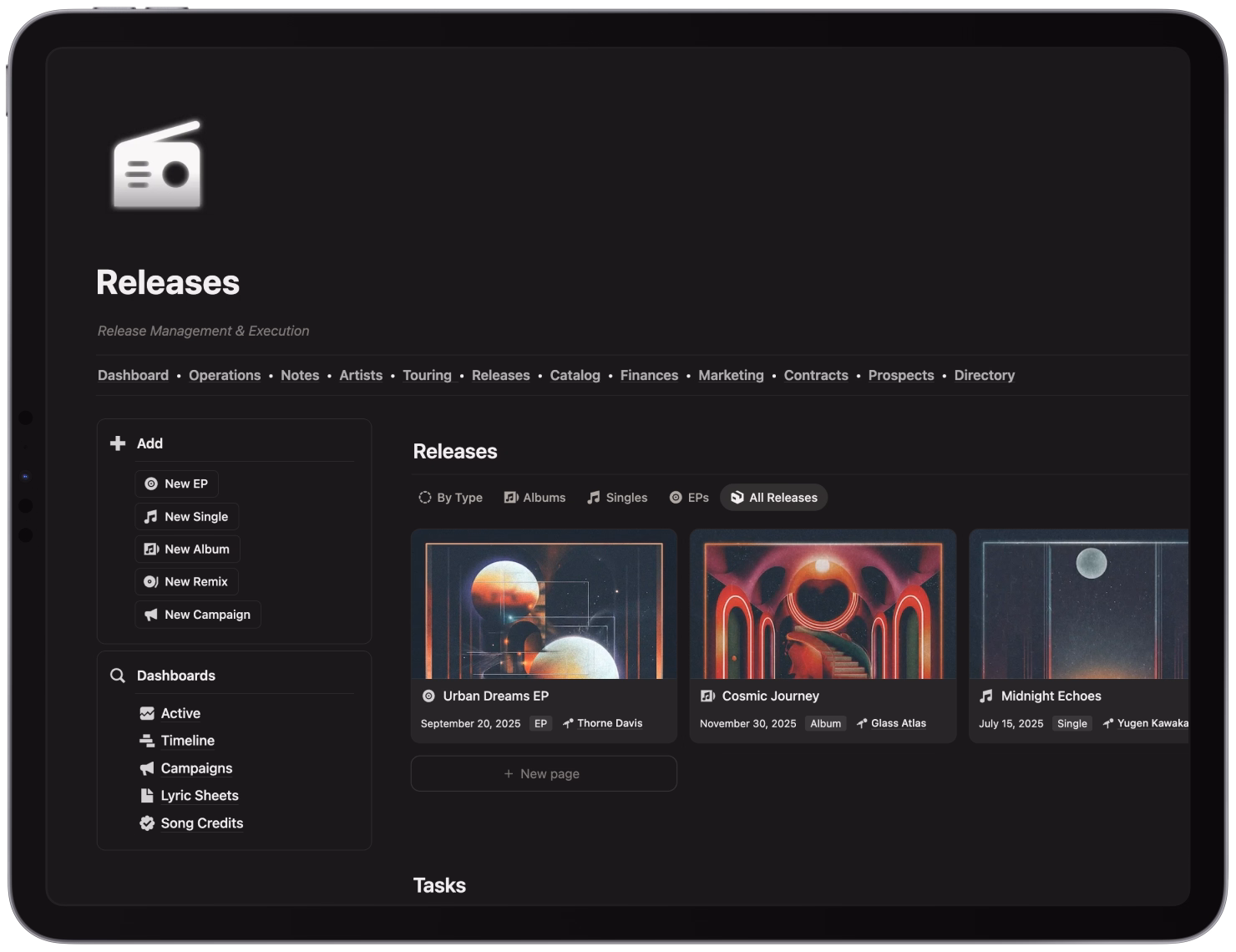The width and height of the screenshot is (1236, 952).
Task: Open the Dashboard link
Action: [x=133, y=375]
